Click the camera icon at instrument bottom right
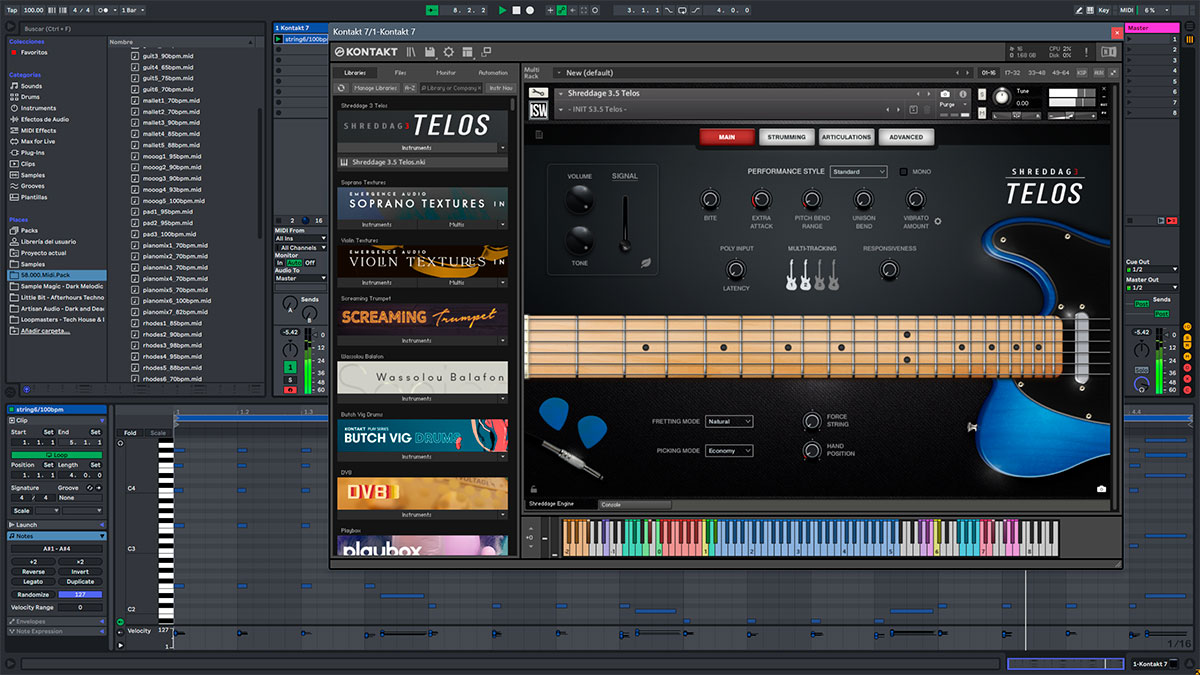 point(1101,489)
